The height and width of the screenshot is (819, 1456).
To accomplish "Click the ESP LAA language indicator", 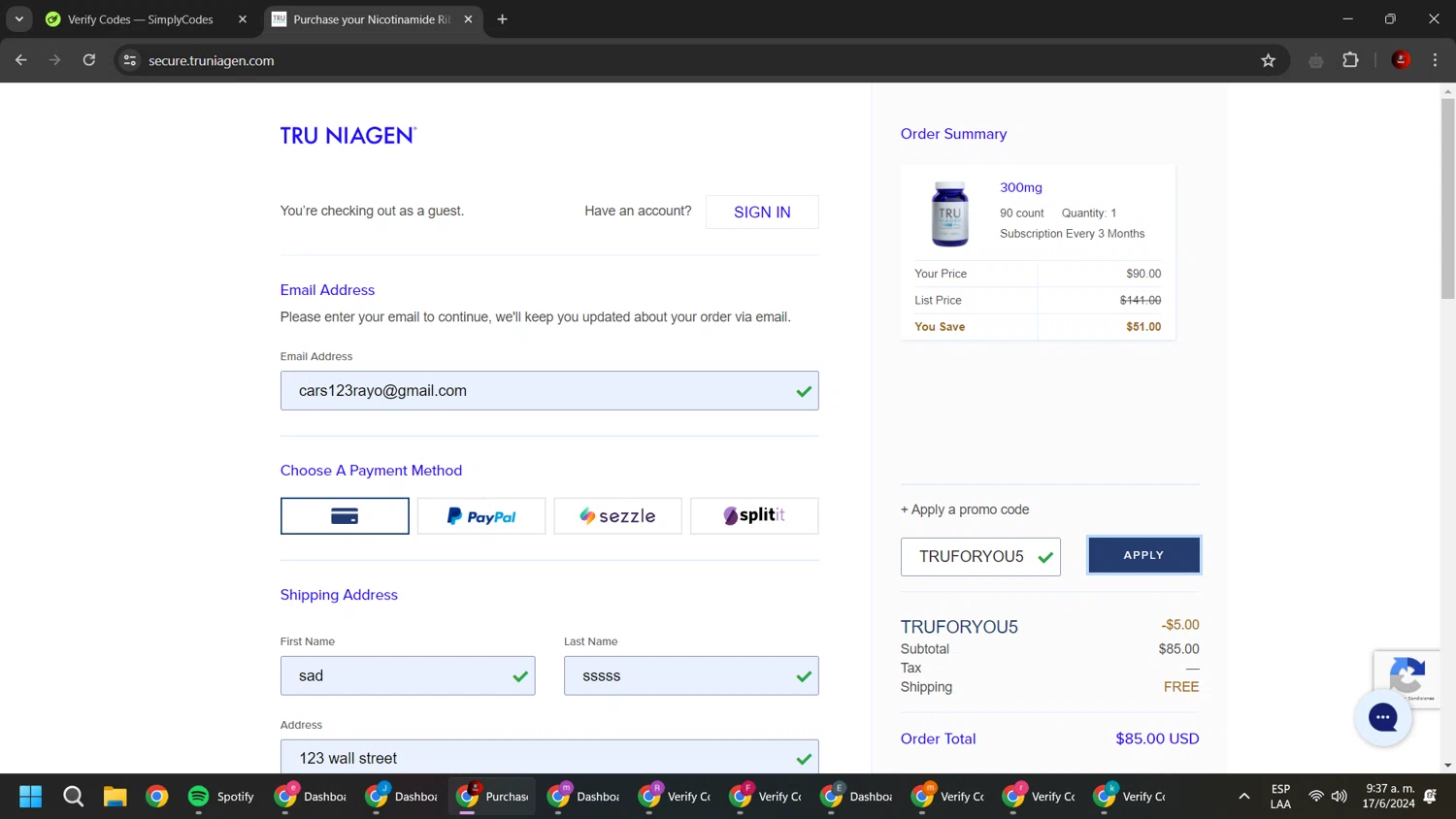I will [1280, 797].
